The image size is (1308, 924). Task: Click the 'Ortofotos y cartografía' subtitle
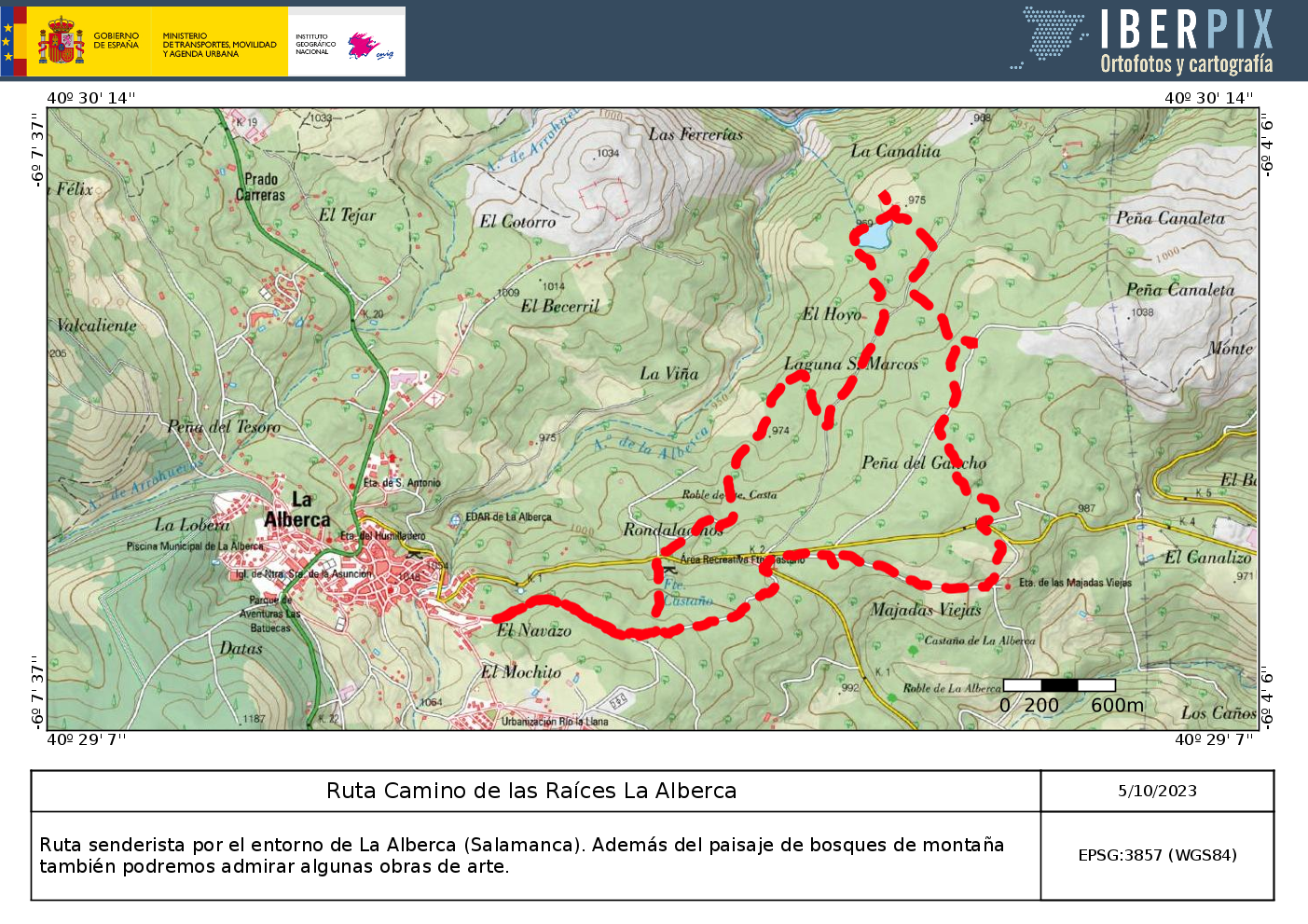(x=1186, y=64)
